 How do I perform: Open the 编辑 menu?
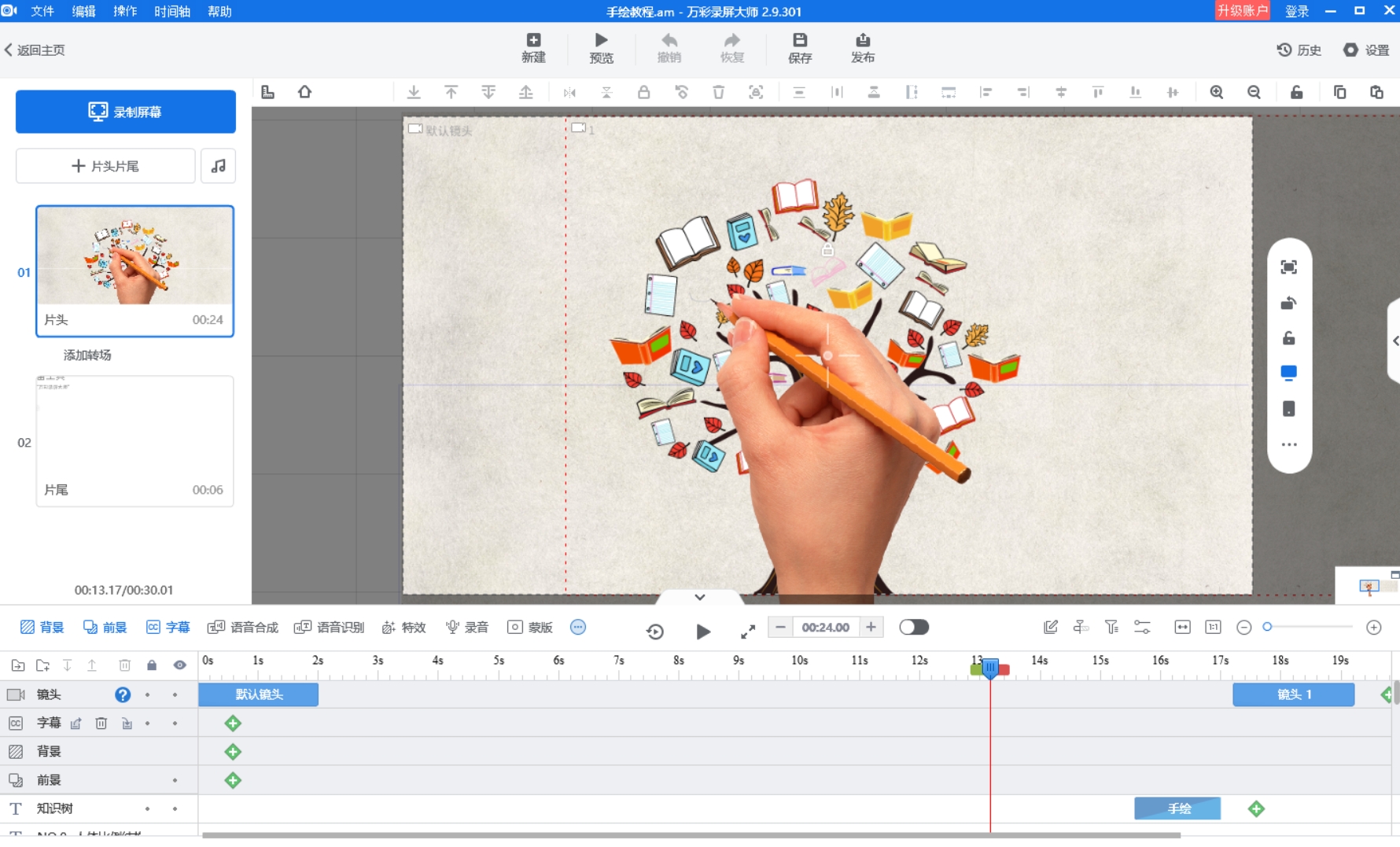pyautogui.click(x=83, y=11)
